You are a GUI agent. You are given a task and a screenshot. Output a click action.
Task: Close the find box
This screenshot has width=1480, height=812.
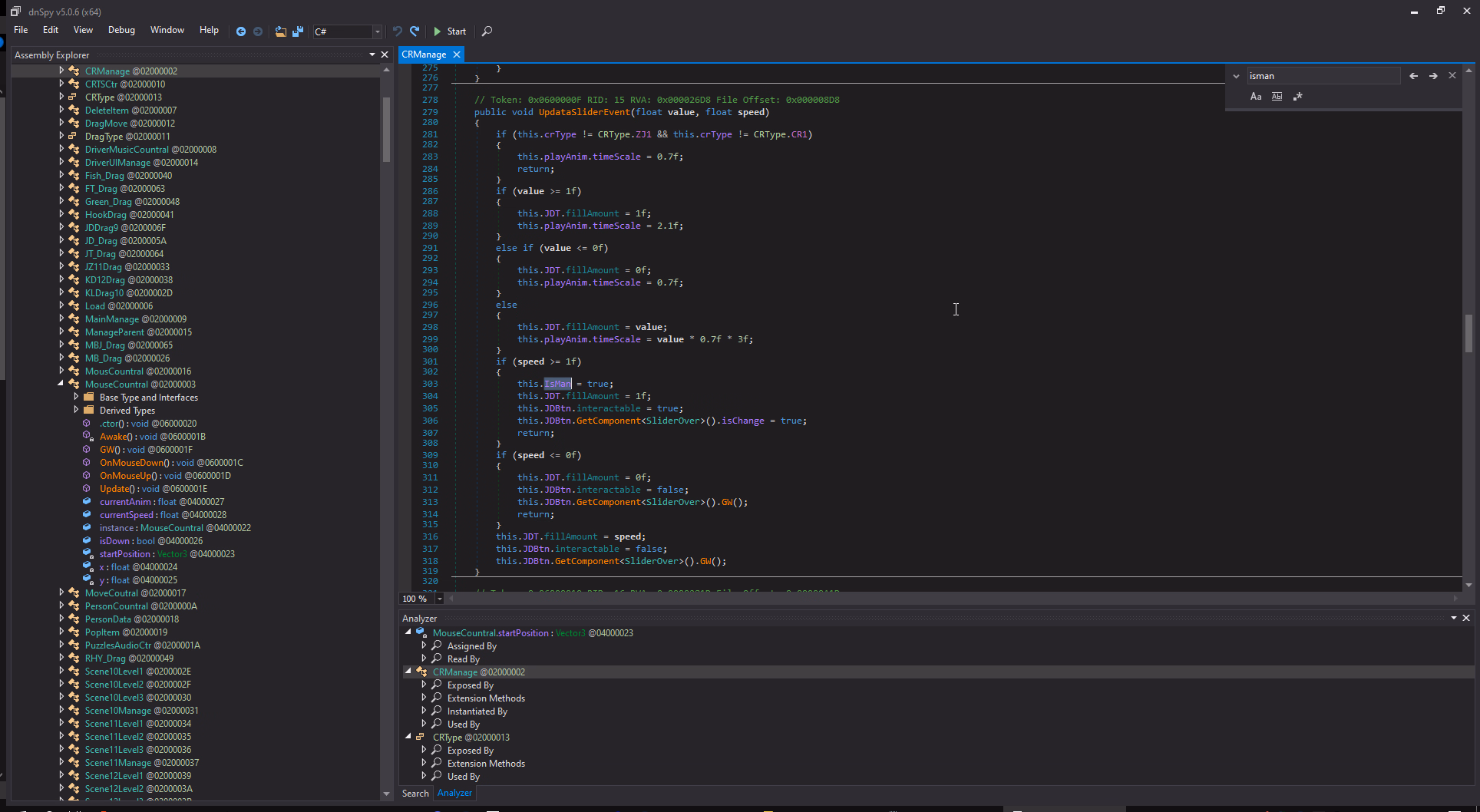tap(1452, 76)
